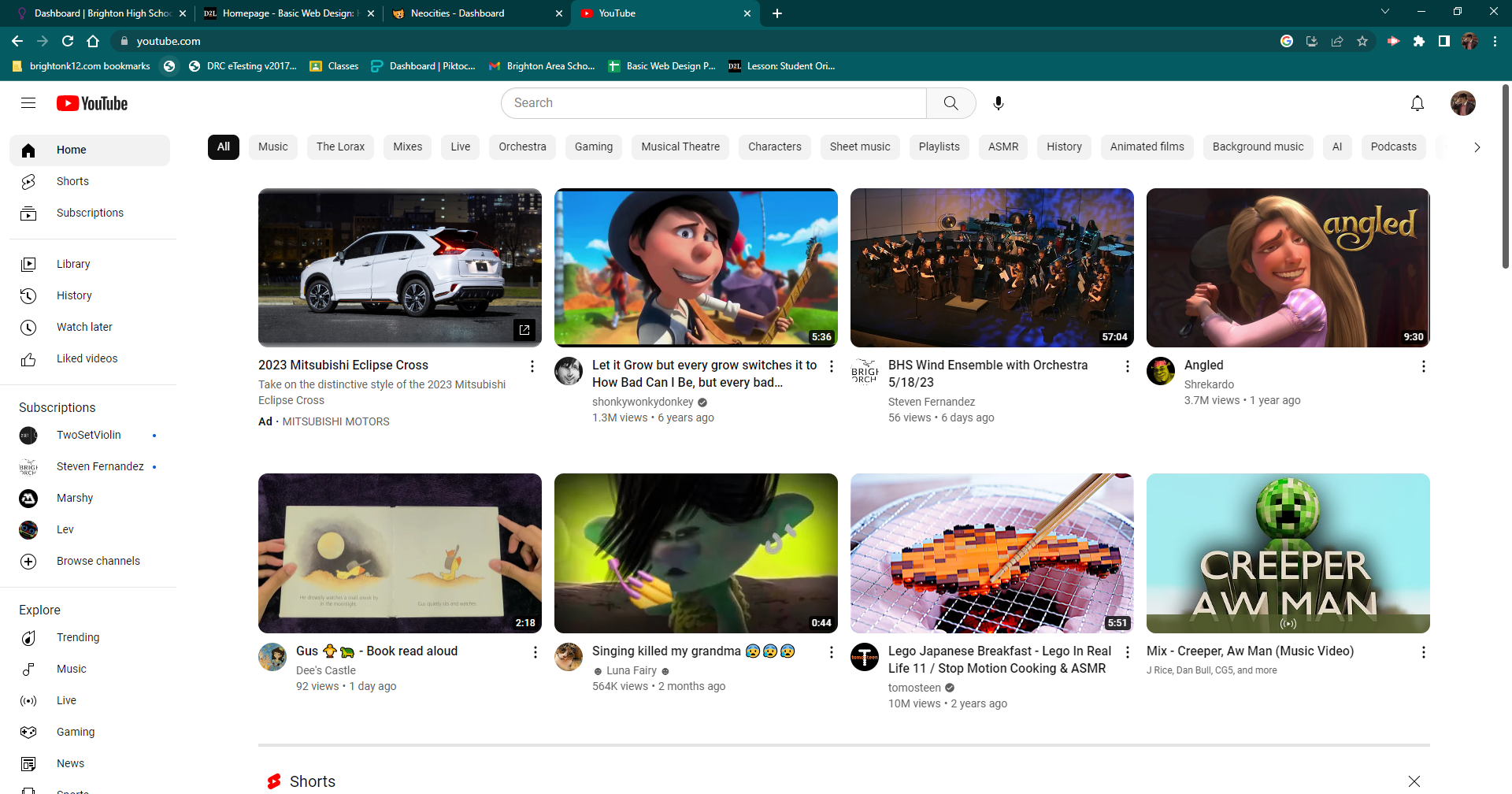Click the search magnifier button

point(951,103)
